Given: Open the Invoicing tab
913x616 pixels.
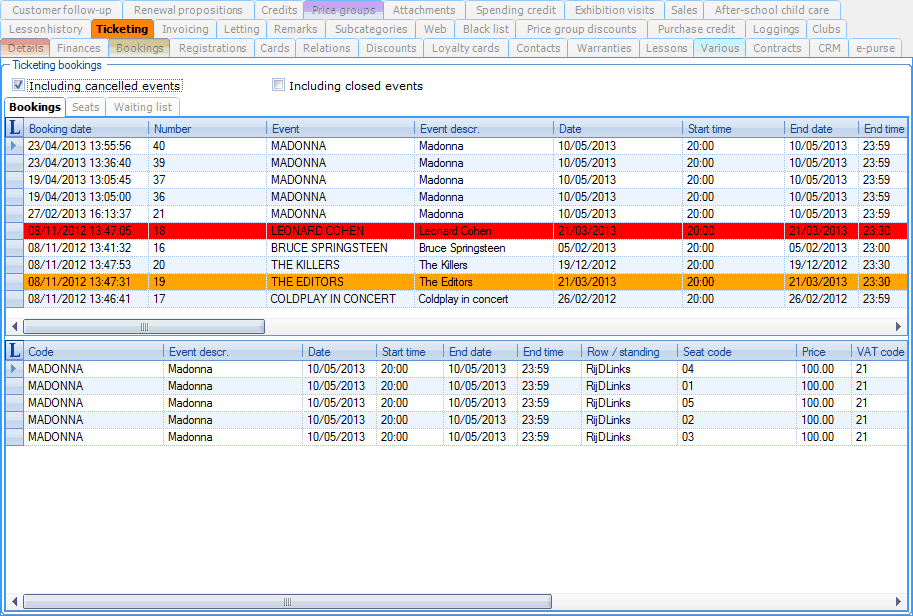Looking at the screenshot, I should click(x=185, y=29).
